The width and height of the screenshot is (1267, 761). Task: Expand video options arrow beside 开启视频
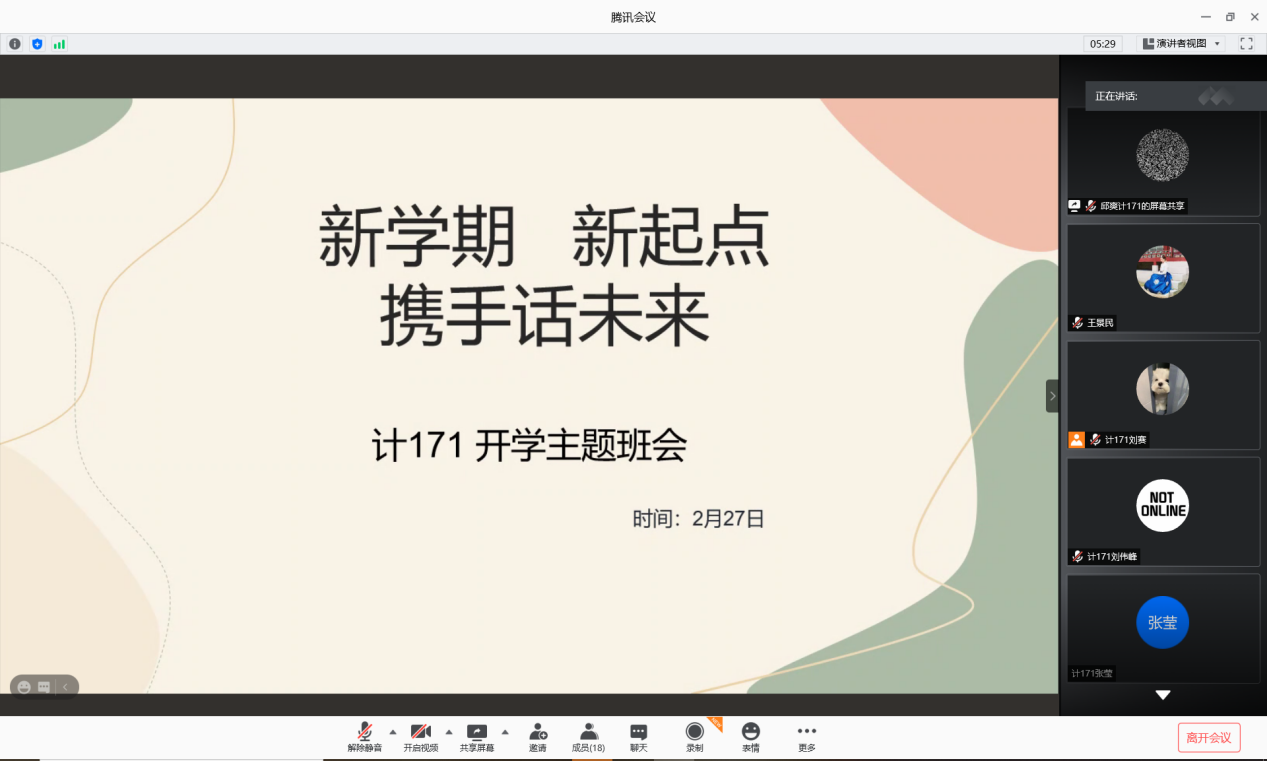tap(448, 731)
